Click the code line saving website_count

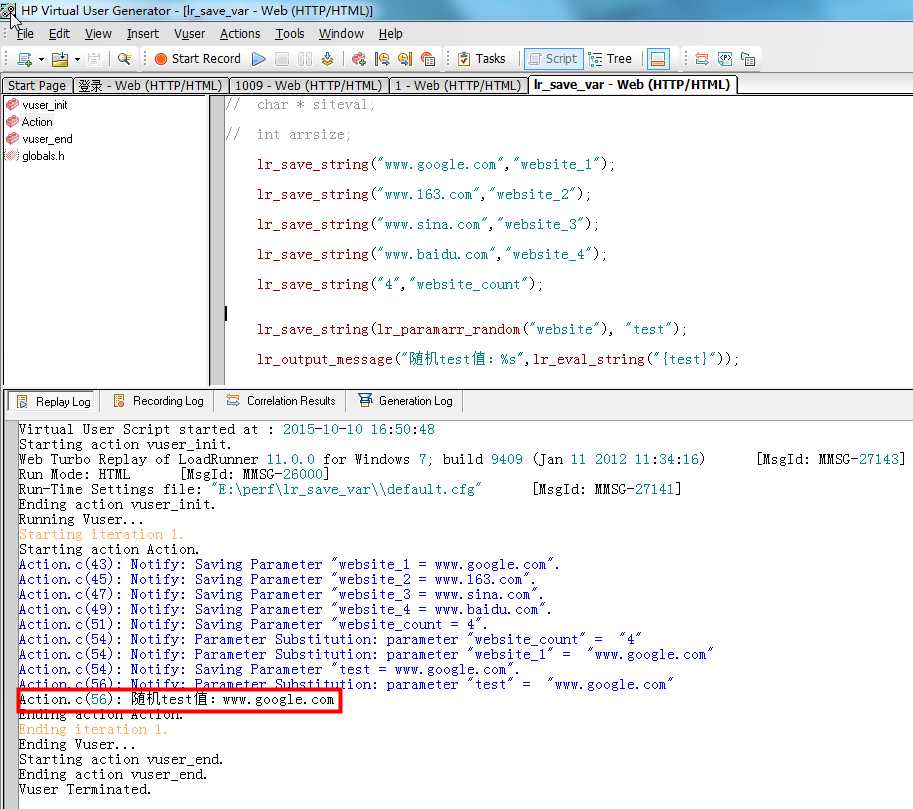(x=399, y=285)
